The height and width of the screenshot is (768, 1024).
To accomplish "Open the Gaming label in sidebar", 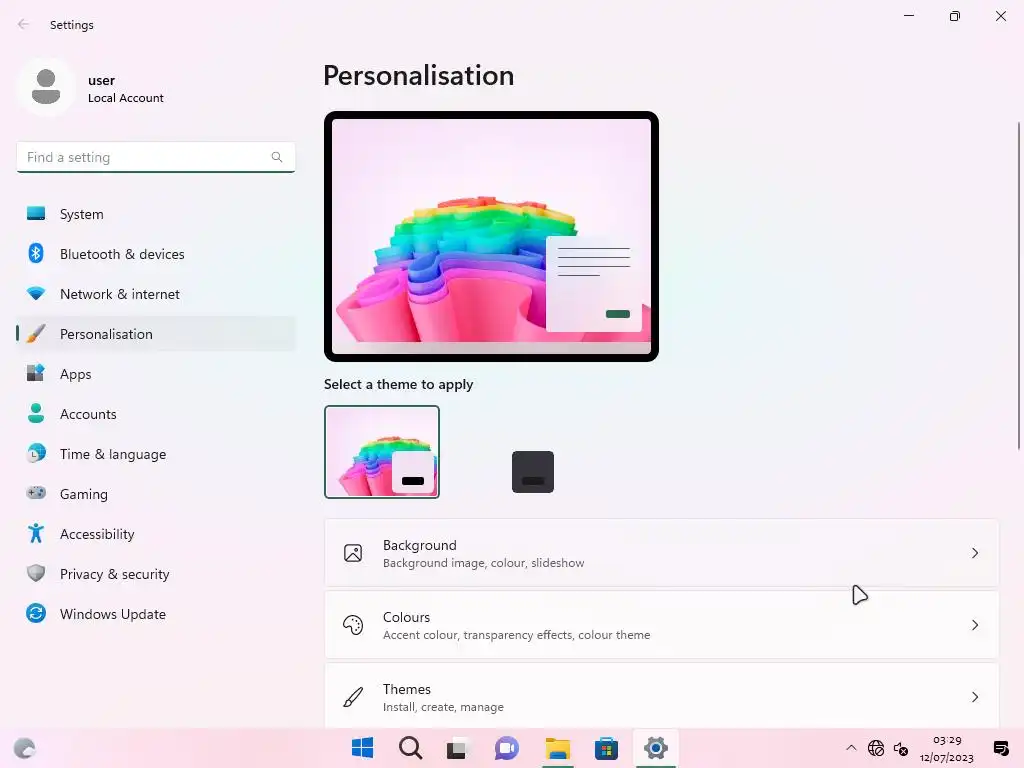I will (84, 494).
